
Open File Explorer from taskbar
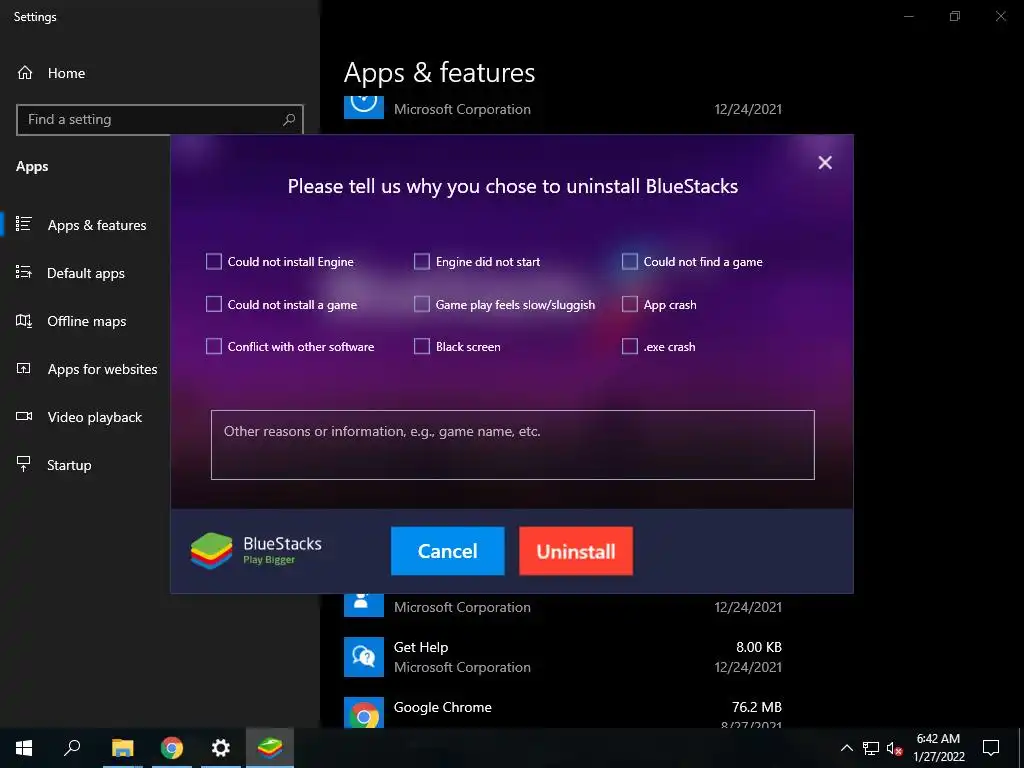tap(122, 748)
